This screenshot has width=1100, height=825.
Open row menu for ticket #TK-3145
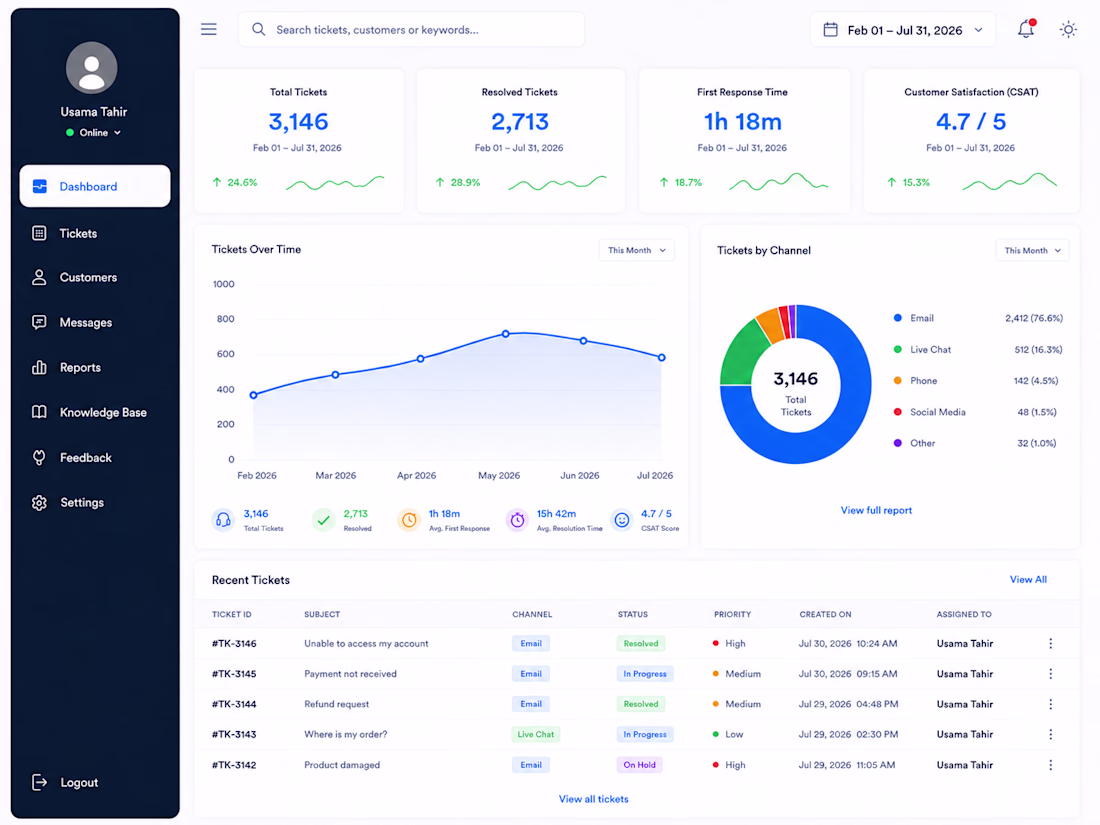[x=1050, y=673]
